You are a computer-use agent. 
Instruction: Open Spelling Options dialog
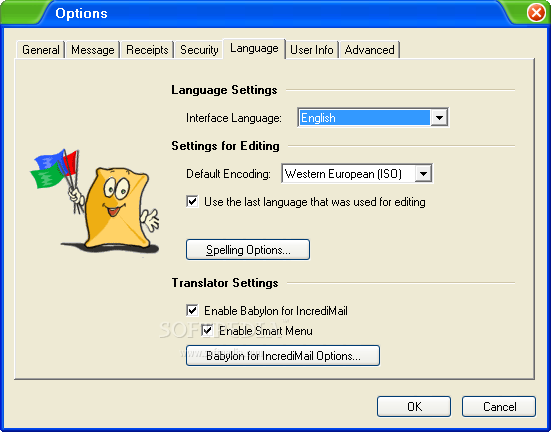tap(248, 250)
